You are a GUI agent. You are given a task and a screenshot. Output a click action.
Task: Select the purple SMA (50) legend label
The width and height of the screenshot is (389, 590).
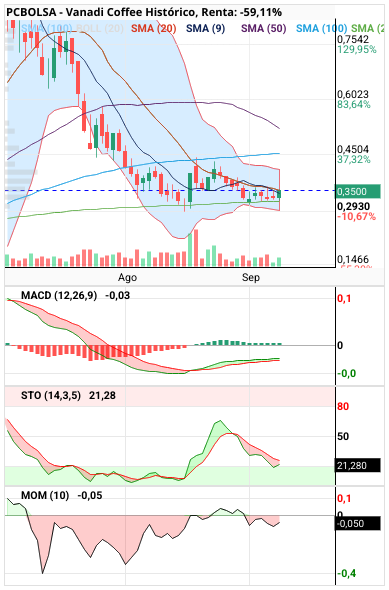pyautogui.click(x=263, y=29)
